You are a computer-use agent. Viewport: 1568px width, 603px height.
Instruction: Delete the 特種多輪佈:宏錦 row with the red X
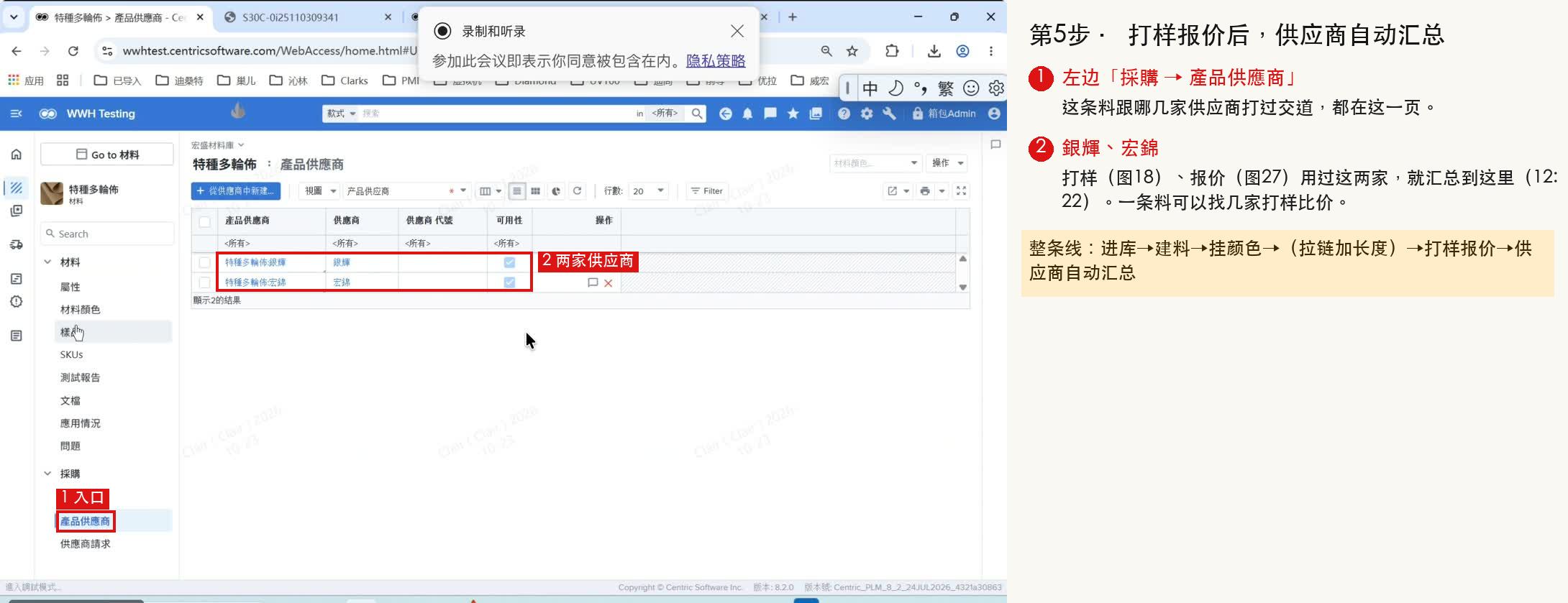(608, 283)
